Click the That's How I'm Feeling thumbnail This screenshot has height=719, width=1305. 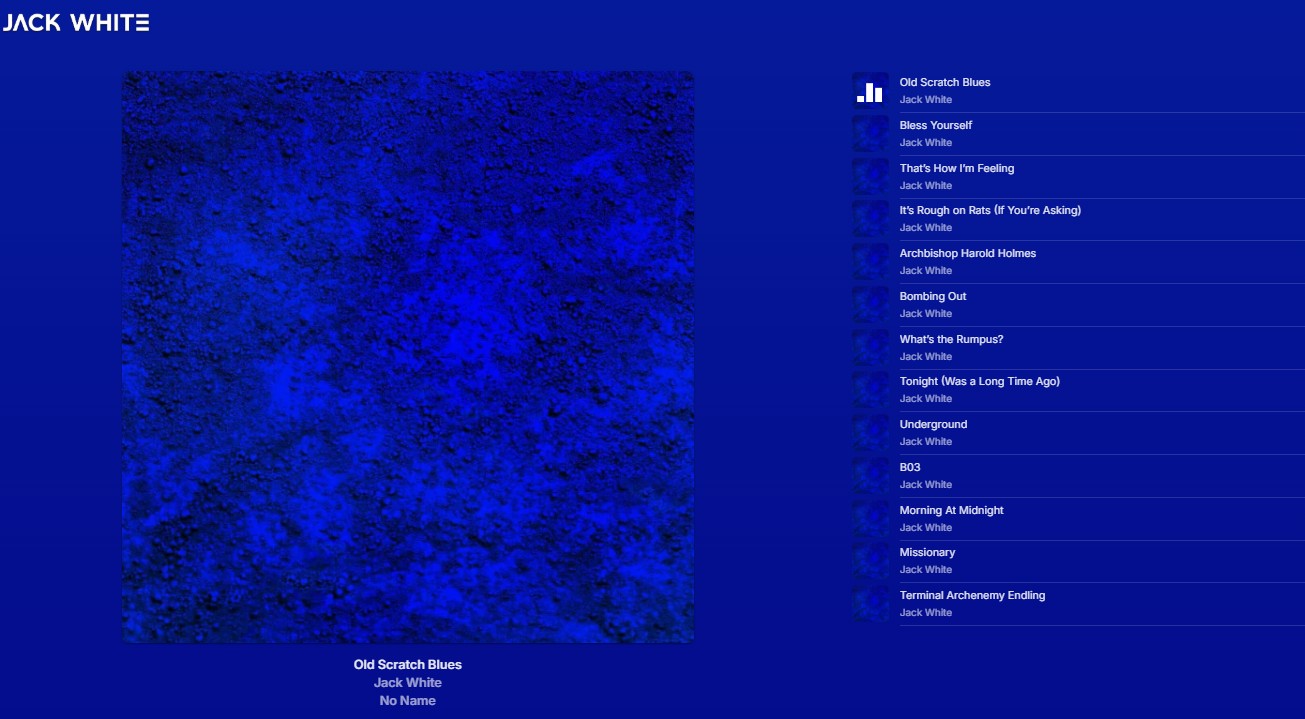[x=870, y=176]
